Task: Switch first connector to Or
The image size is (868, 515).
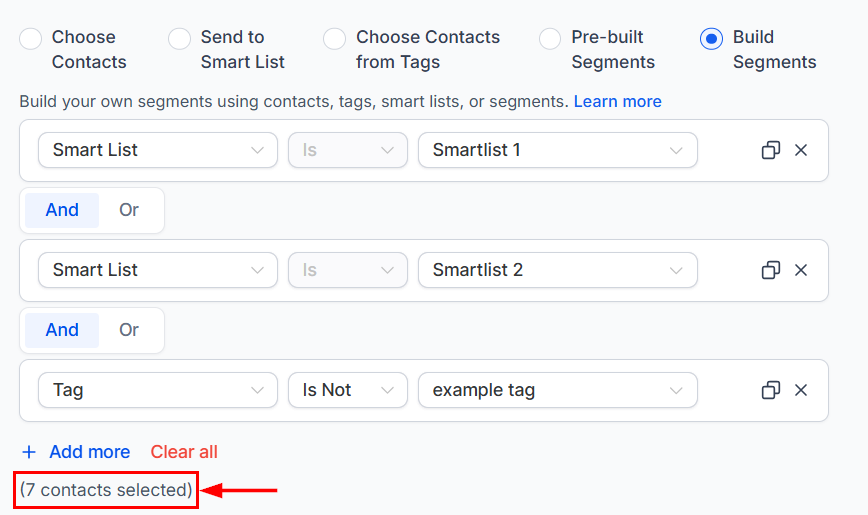Action: tap(129, 210)
